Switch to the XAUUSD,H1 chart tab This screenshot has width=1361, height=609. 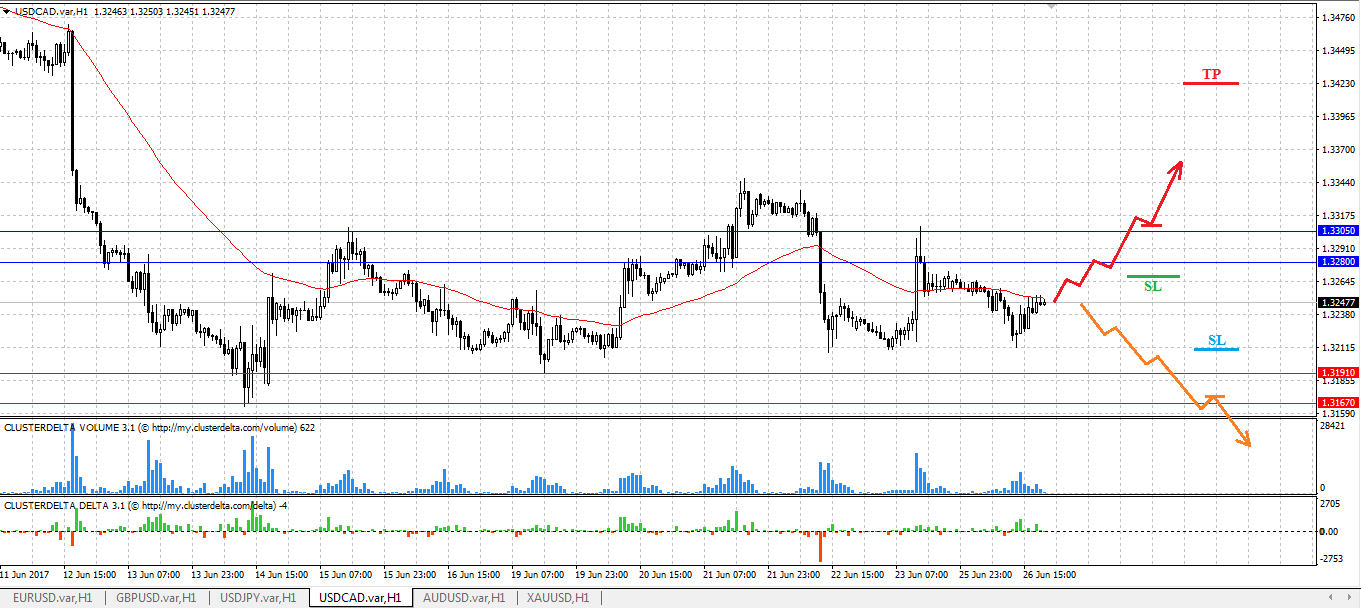pyautogui.click(x=558, y=597)
